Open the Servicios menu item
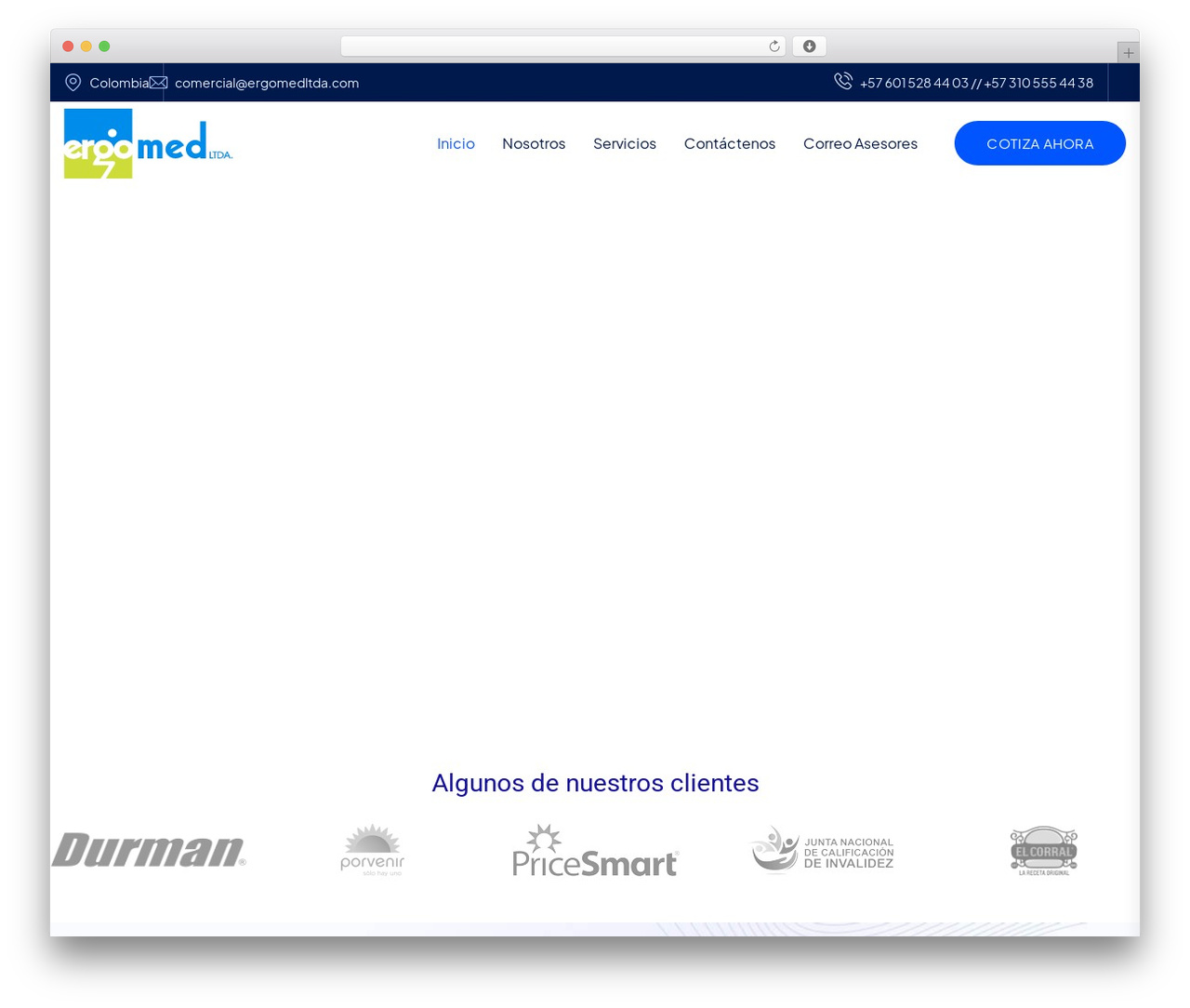This screenshot has width=1190, height=1008. pos(625,143)
